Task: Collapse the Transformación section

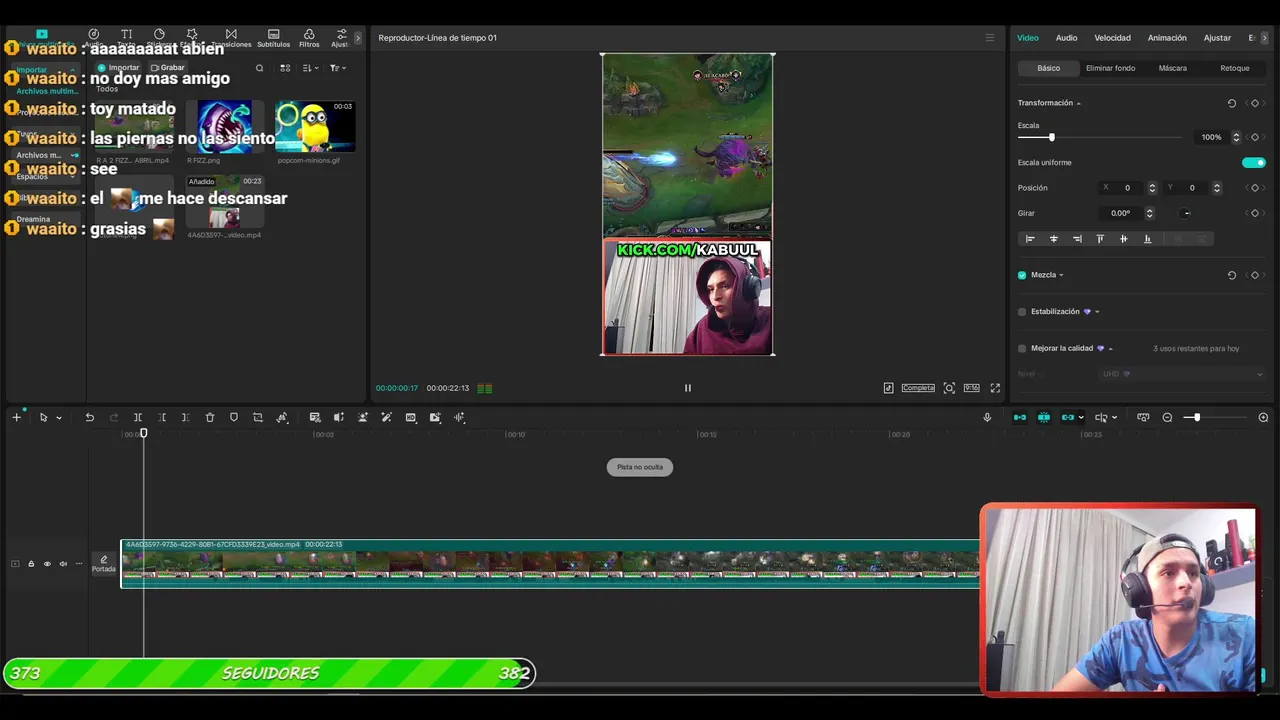Action: (1078, 104)
